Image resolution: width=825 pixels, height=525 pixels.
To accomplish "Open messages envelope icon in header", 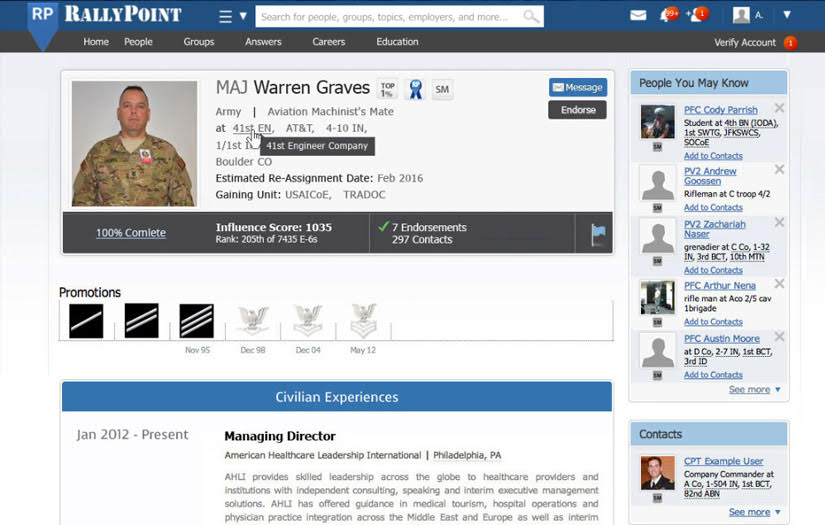I will pos(638,15).
